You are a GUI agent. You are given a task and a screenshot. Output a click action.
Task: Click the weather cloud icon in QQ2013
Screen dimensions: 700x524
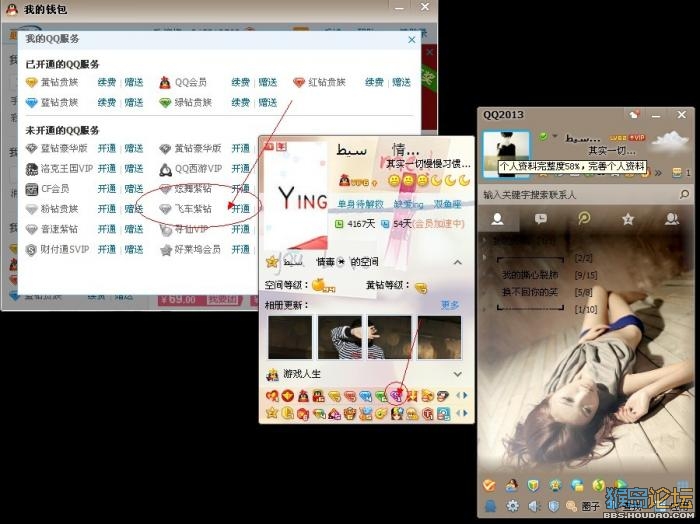click(x=670, y=141)
